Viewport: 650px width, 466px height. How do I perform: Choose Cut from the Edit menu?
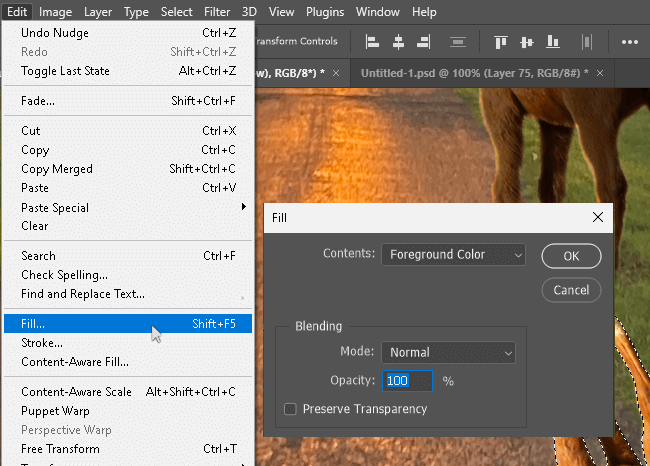click(x=128, y=130)
